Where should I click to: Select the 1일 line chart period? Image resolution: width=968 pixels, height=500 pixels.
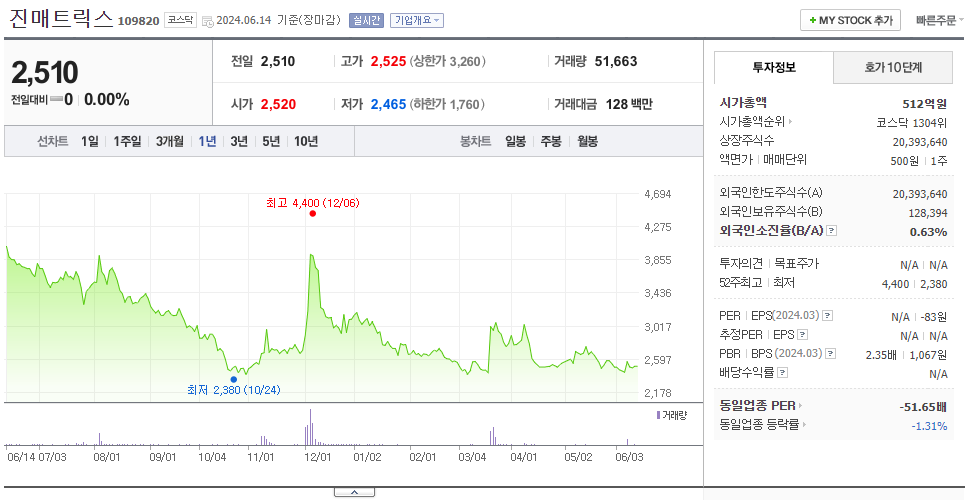click(x=90, y=141)
